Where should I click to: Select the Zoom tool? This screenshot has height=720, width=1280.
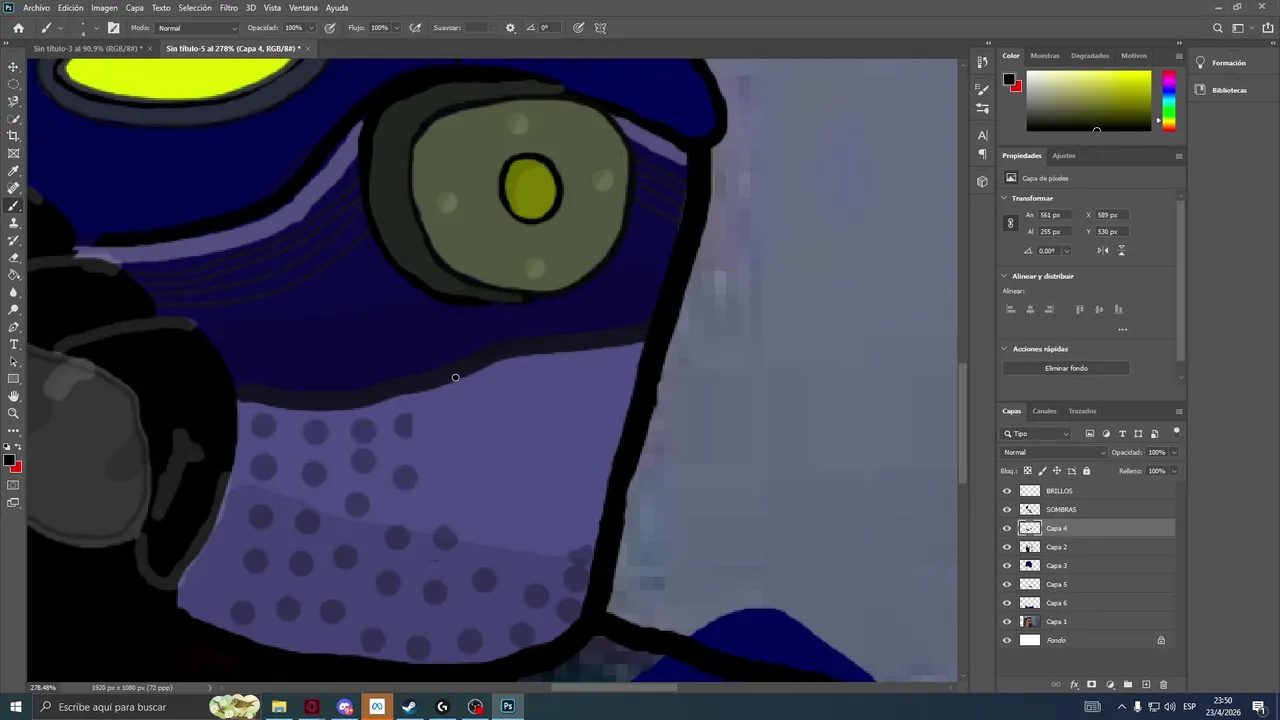pos(13,413)
